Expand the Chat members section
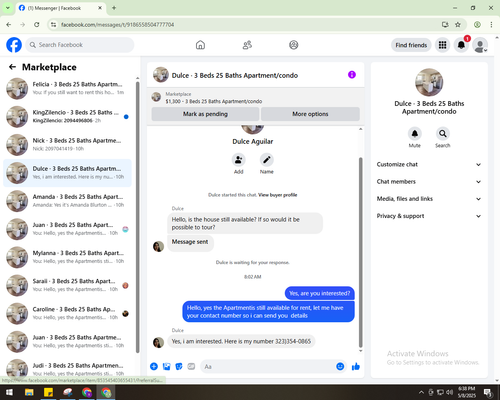This screenshot has height=400, width=500. tap(429, 182)
